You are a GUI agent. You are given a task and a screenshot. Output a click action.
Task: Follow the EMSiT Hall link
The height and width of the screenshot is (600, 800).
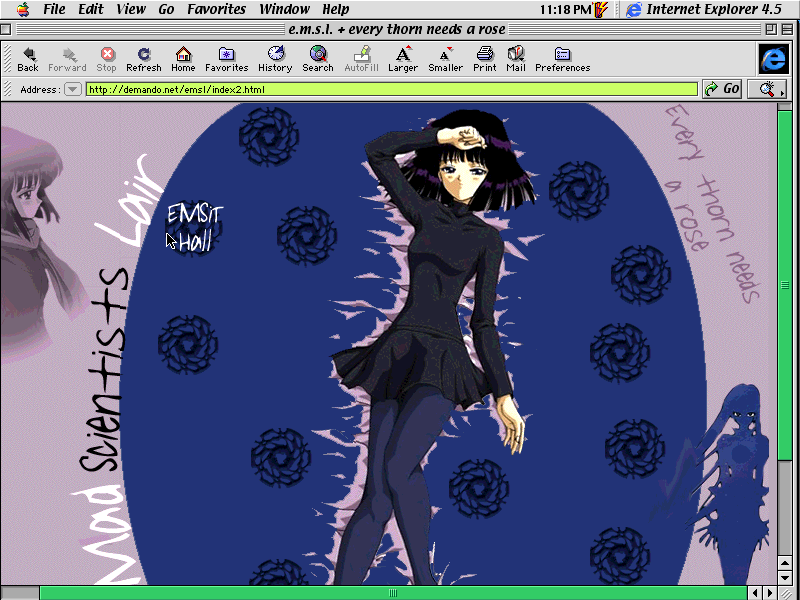click(x=194, y=227)
